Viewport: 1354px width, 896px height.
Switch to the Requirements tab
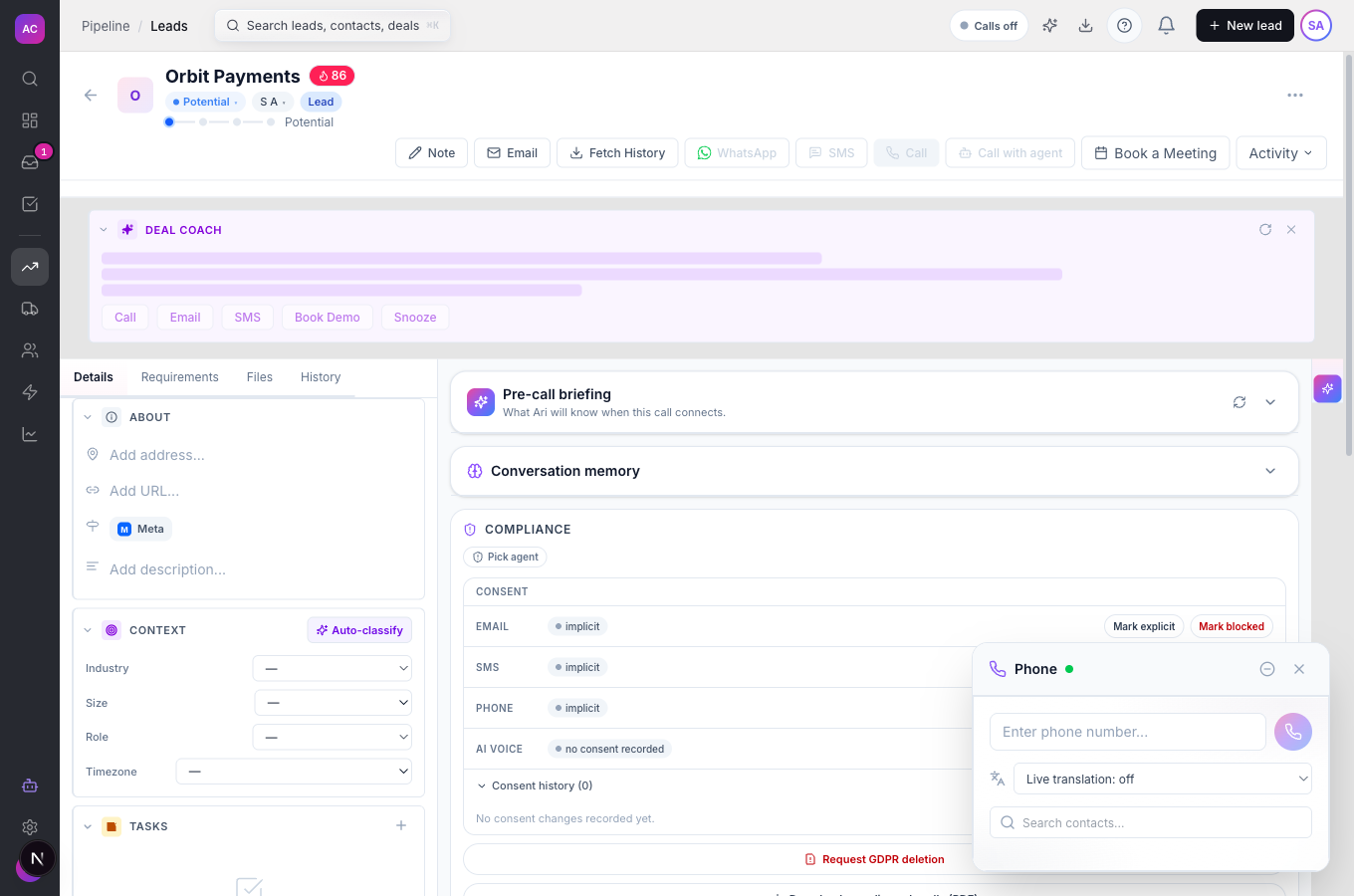[179, 377]
